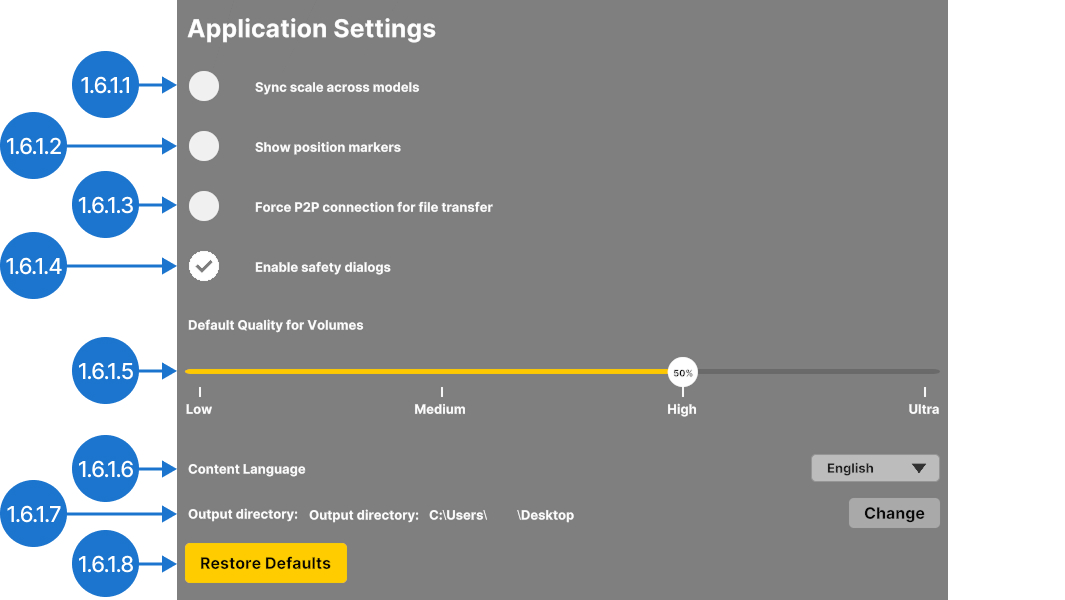This screenshot has width=1065, height=600.
Task: Click the Default Quality for Volumes label
Action: (x=276, y=325)
